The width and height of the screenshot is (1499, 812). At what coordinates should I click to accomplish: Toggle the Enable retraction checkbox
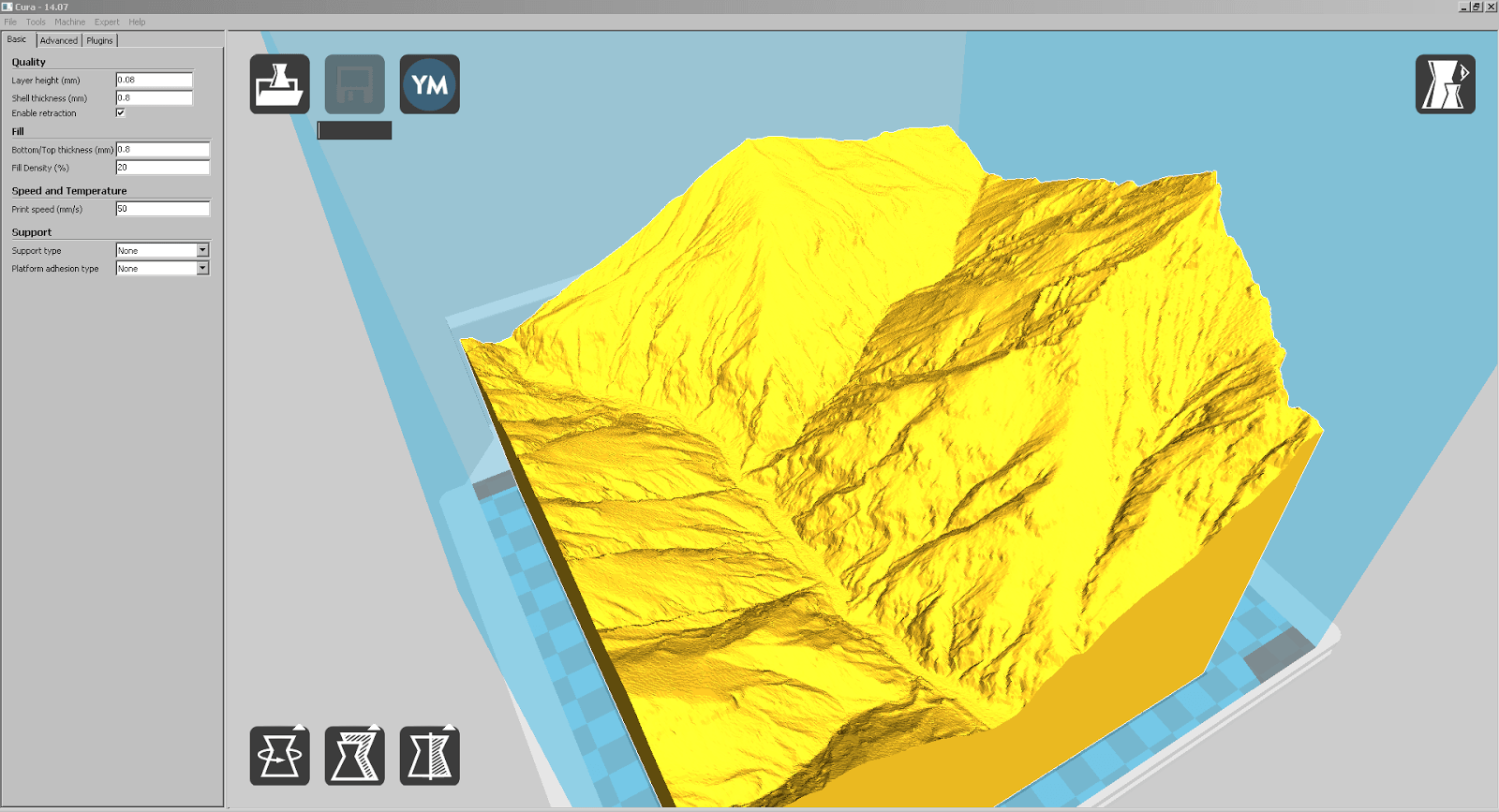tap(120, 112)
